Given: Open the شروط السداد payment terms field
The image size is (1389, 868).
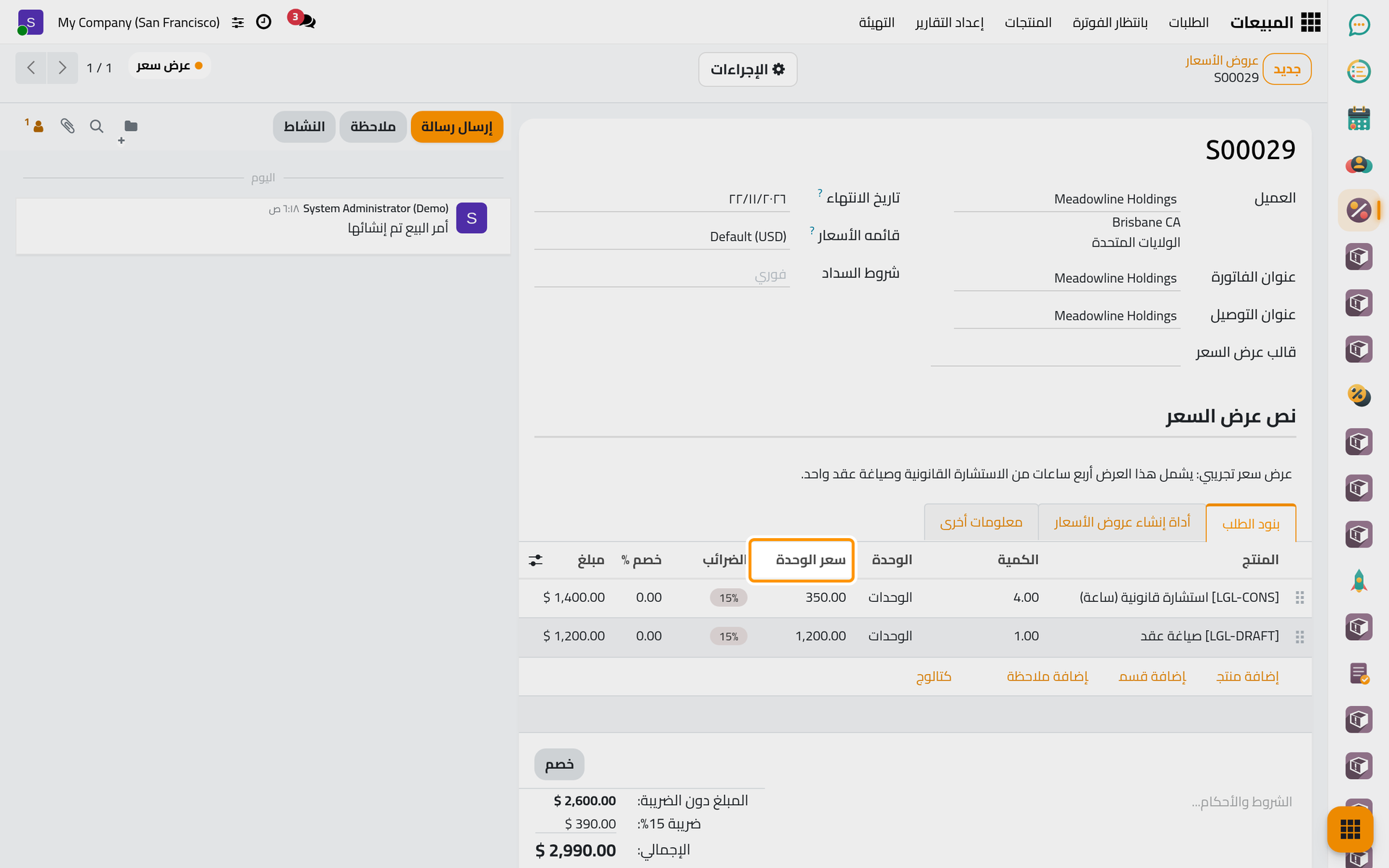Looking at the screenshot, I should [x=662, y=274].
